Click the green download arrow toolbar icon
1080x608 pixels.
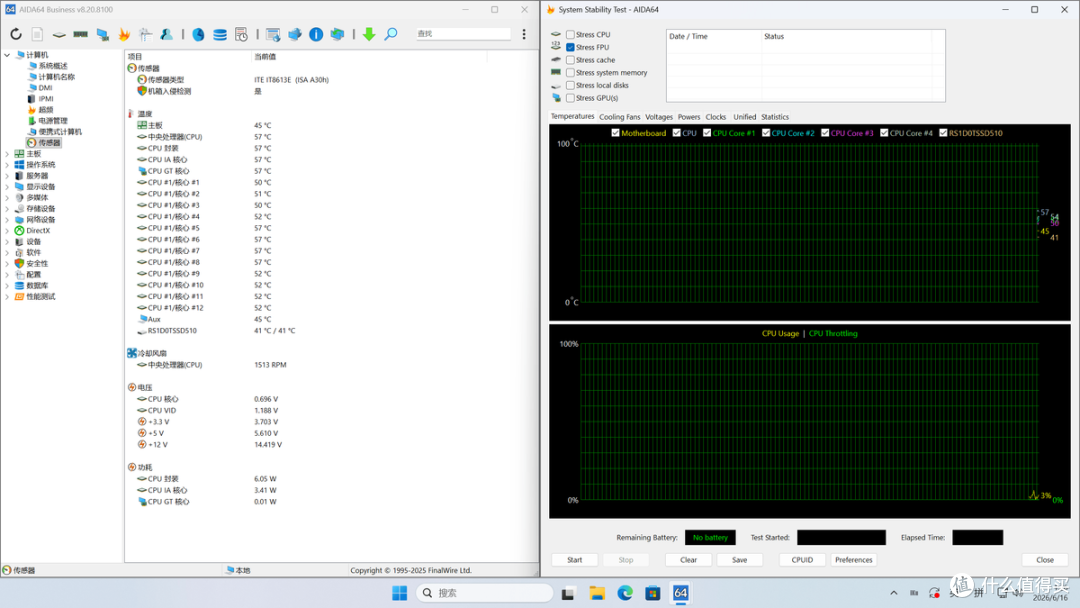(x=369, y=34)
